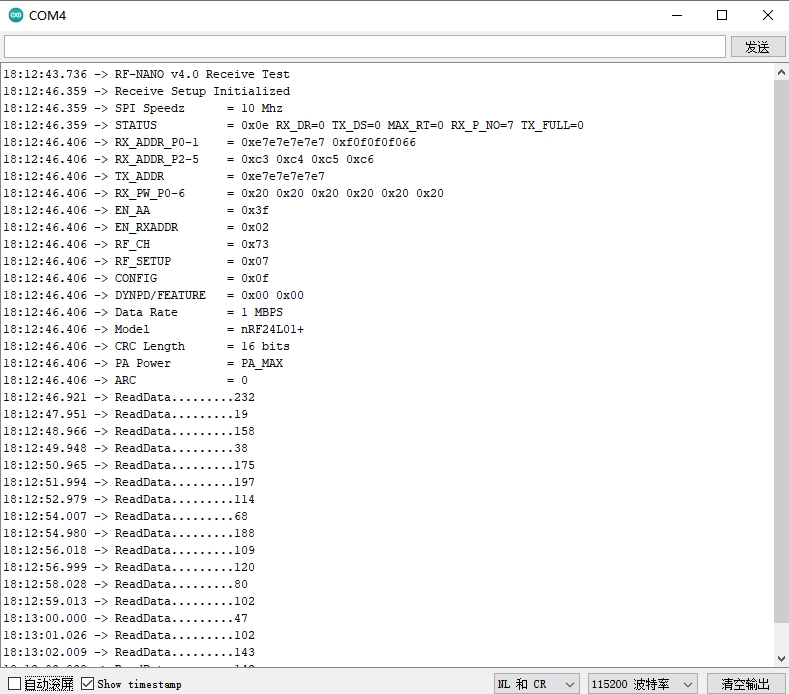Click the 'Model = nRF24L01+' line
789x694 pixels.
pos(153,330)
